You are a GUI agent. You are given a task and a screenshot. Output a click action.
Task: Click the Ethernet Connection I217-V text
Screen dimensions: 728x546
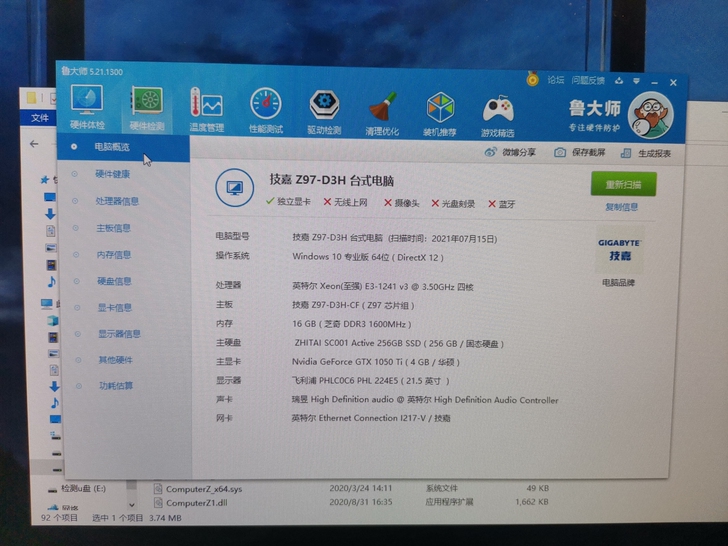370,418
